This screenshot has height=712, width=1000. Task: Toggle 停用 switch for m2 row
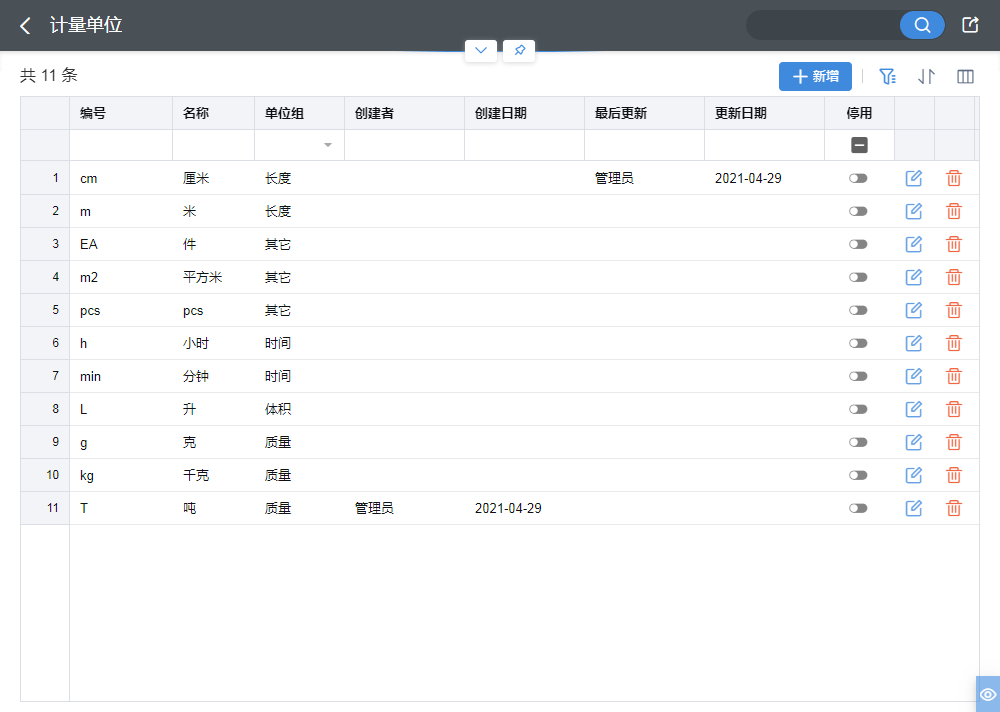click(x=858, y=277)
